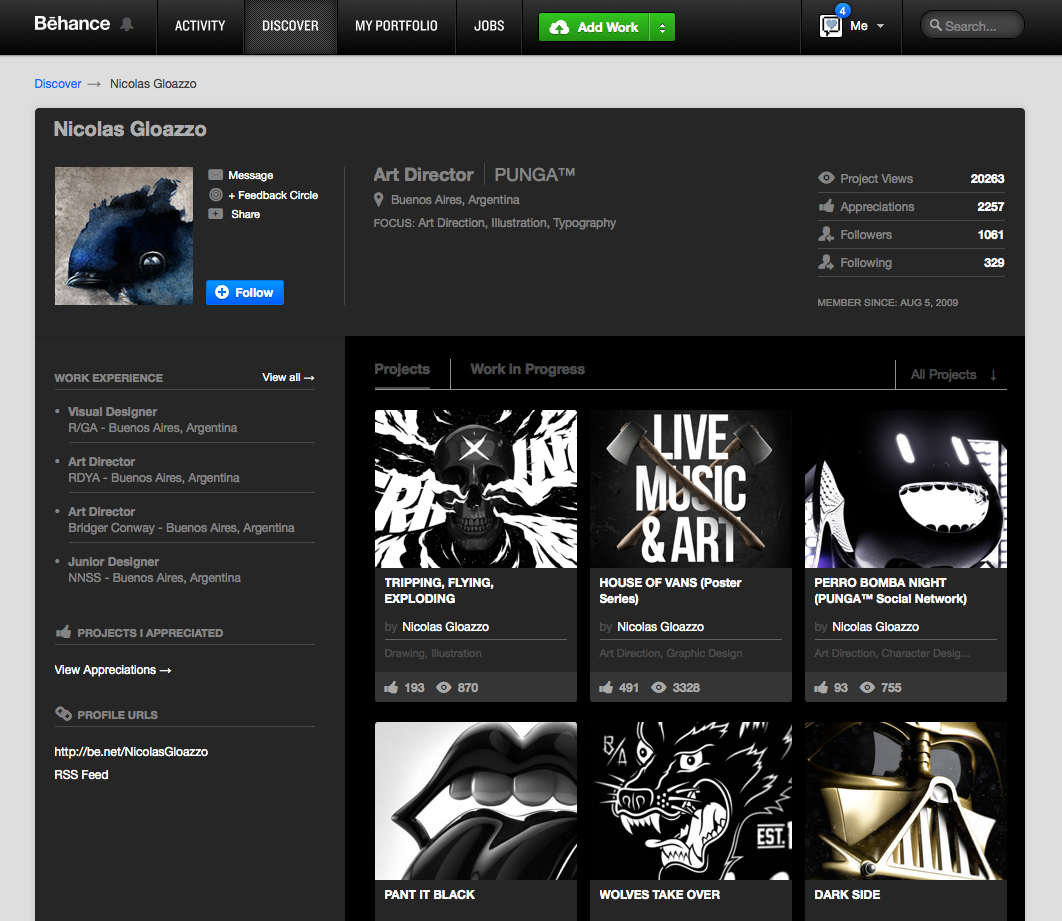Follow Nicolas Gloazzo
This screenshot has height=921, width=1062.
[245, 293]
